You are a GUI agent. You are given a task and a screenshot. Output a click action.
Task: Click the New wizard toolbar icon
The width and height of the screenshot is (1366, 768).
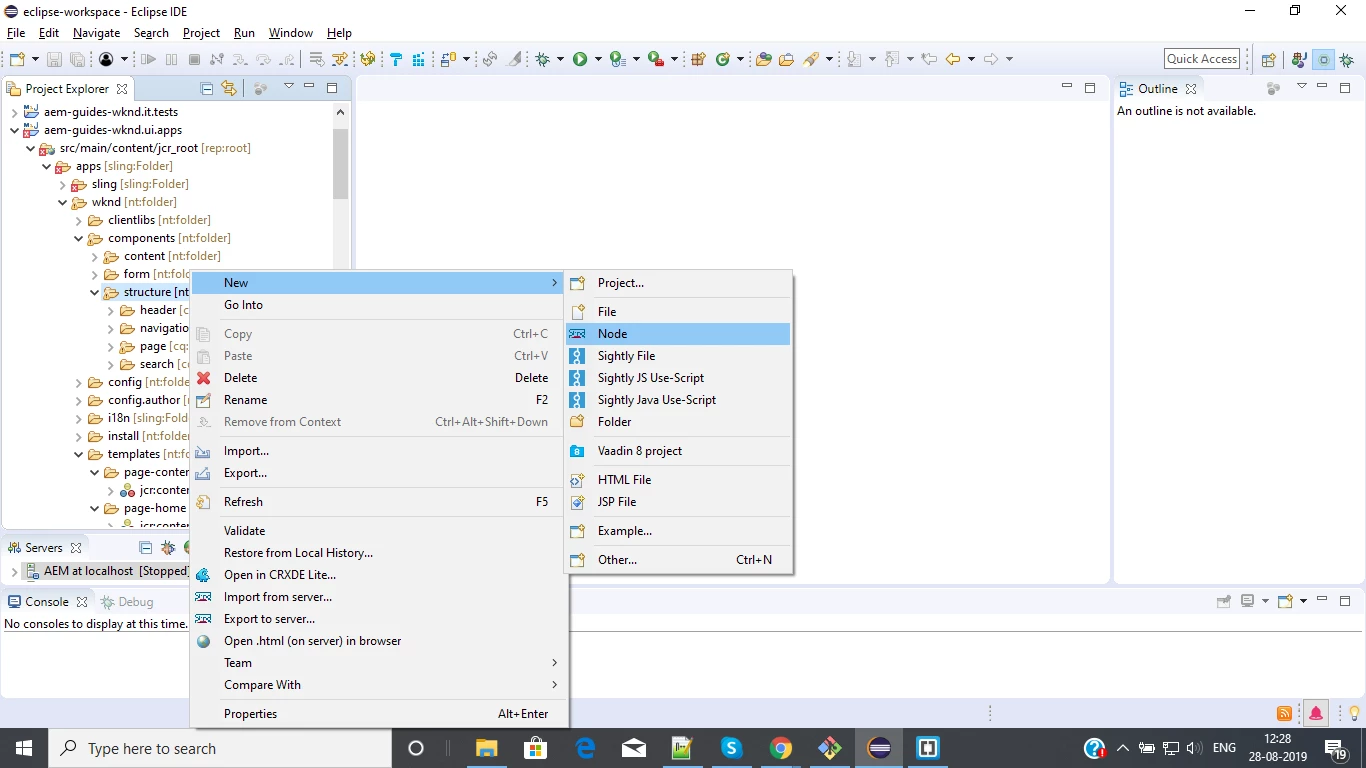coord(17,59)
